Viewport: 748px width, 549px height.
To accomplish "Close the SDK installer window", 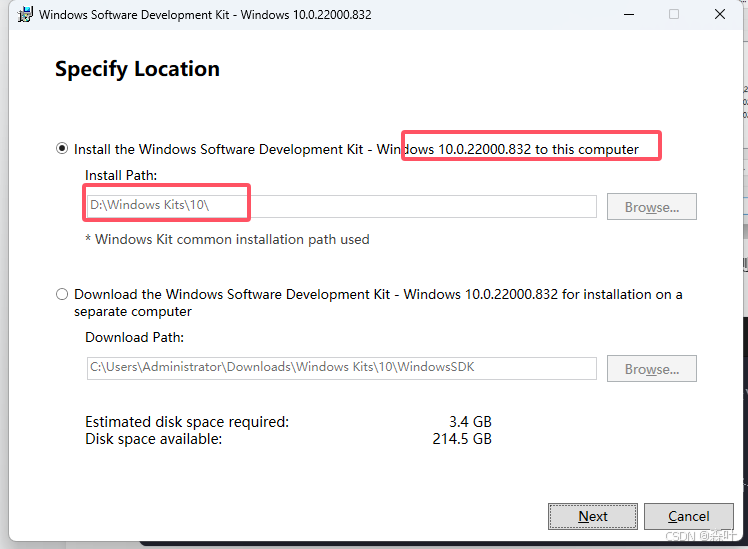I will tap(720, 14).
